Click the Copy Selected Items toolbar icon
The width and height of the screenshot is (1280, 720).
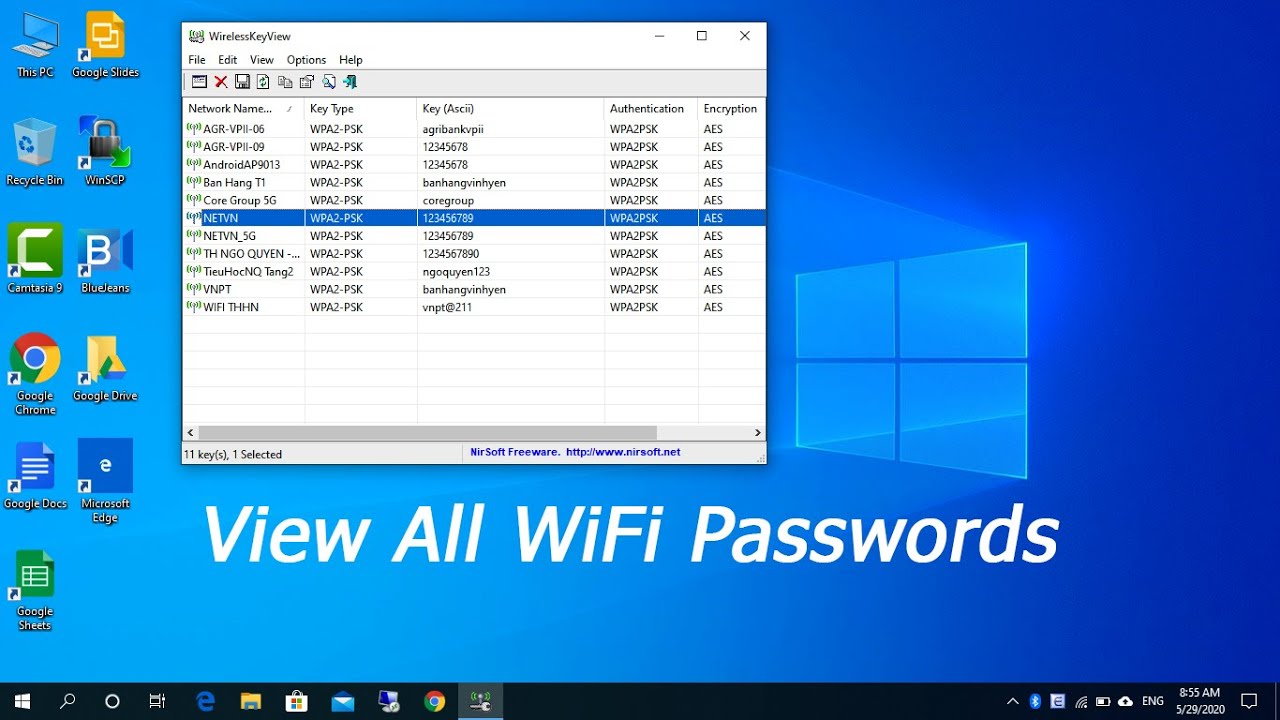coord(285,82)
